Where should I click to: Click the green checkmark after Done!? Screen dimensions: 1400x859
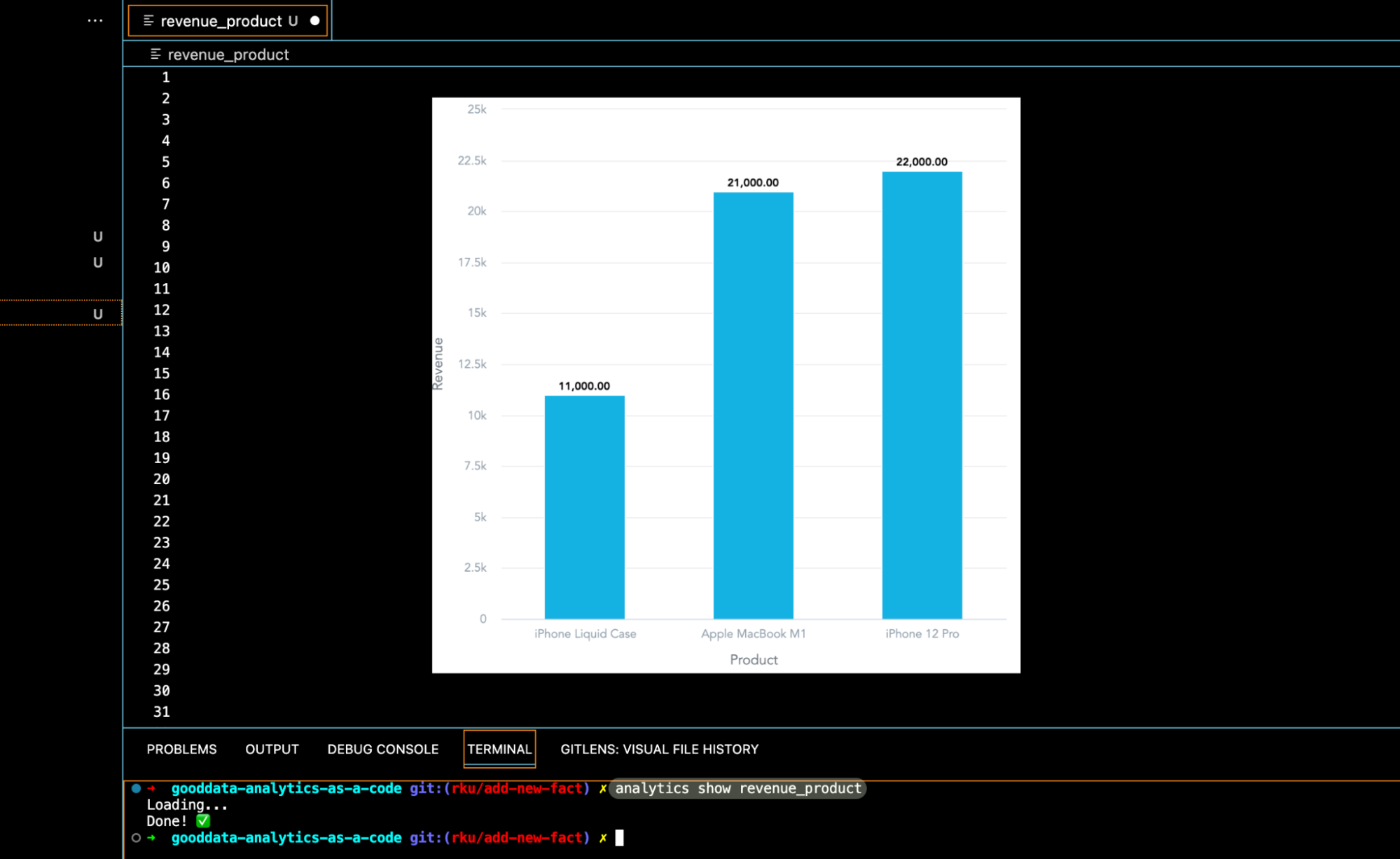coord(203,820)
